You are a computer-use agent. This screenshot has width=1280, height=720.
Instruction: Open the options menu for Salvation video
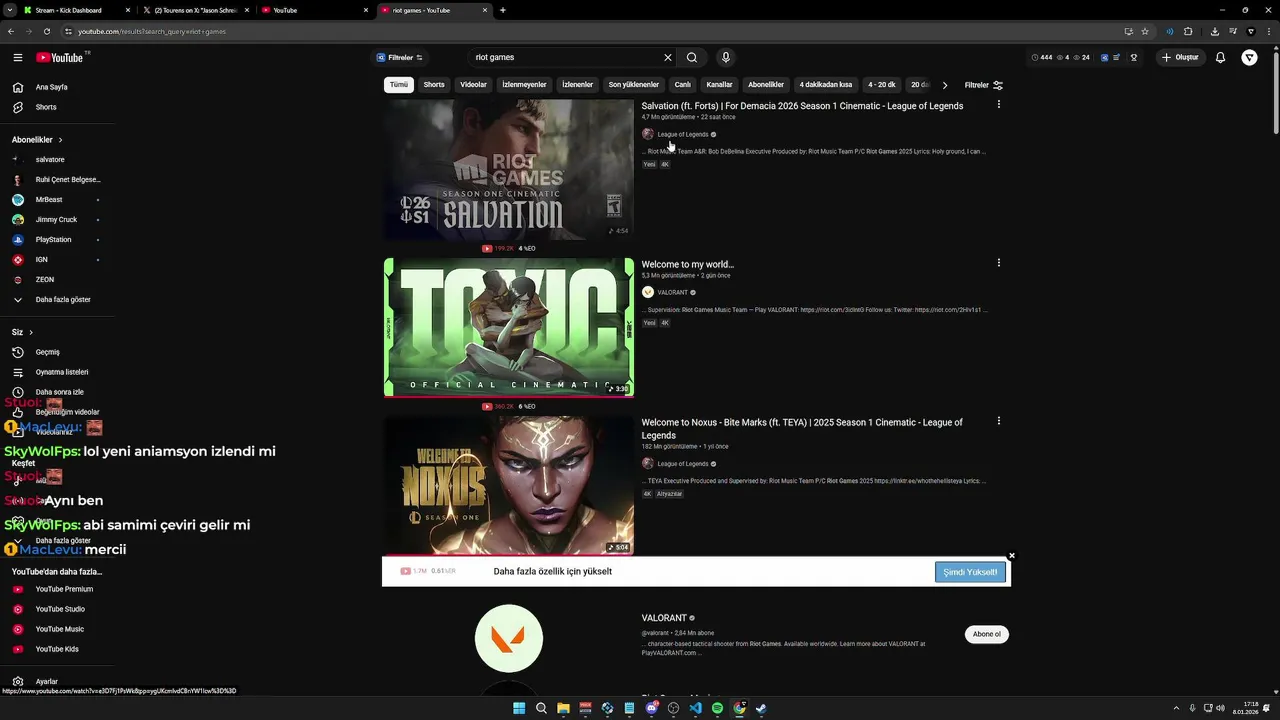998,105
